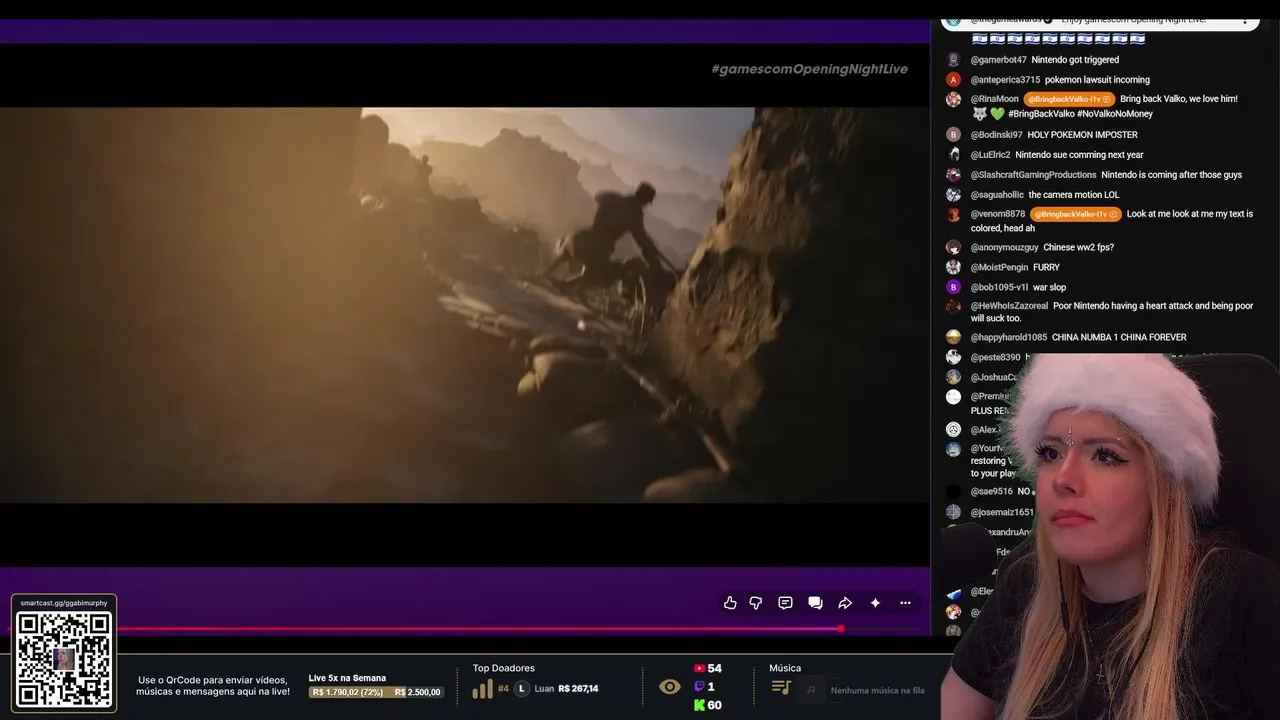Click the red playhead dot on timeline
This screenshot has width=1280, height=720.
[x=841, y=629]
